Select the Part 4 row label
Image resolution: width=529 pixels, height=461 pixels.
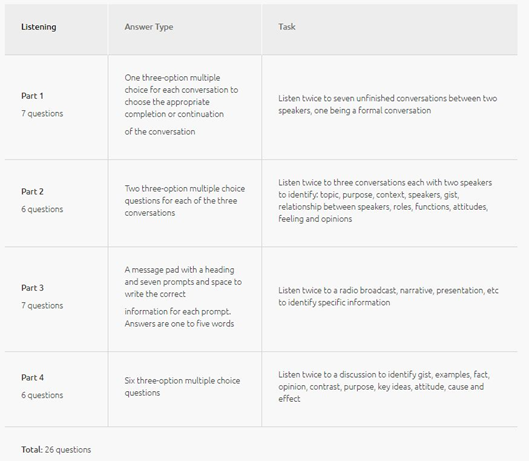(x=32, y=377)
